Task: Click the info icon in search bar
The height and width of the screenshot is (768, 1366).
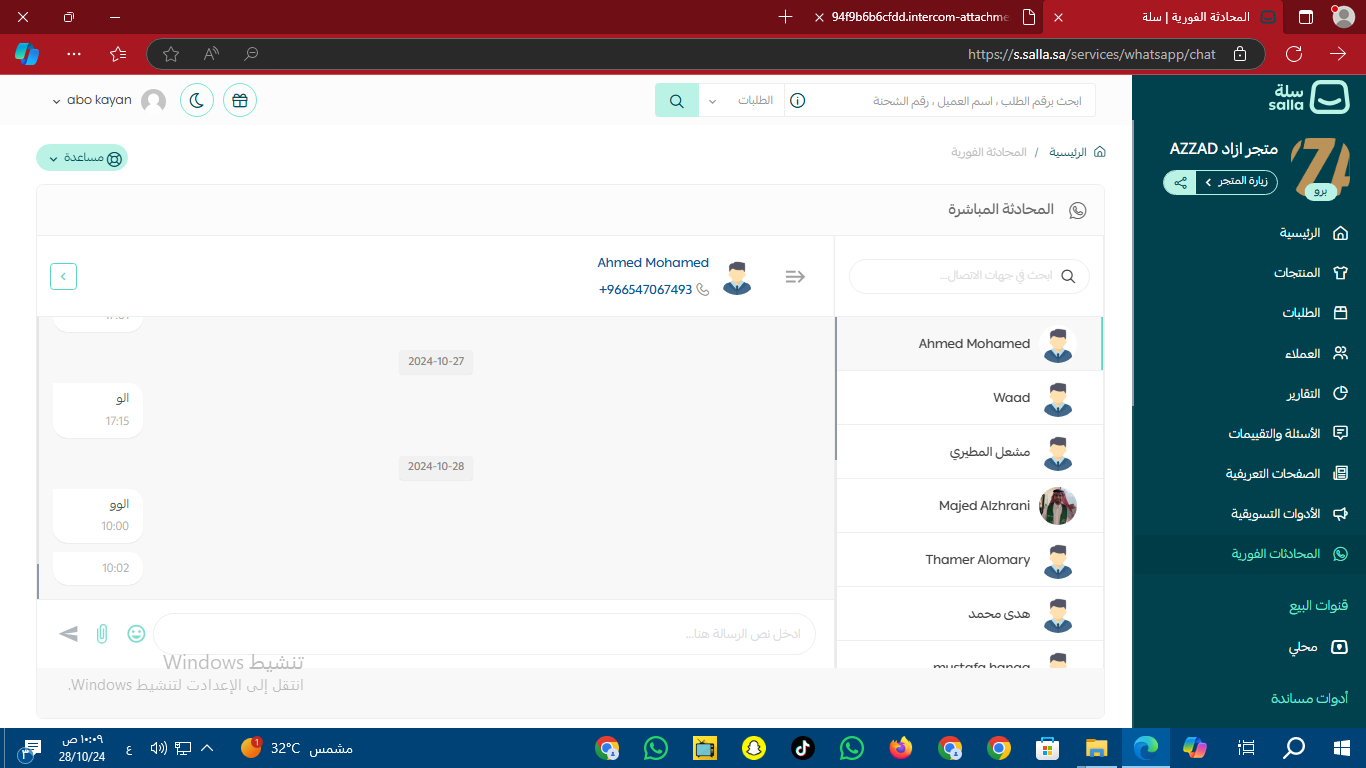Action: point(797,101)
